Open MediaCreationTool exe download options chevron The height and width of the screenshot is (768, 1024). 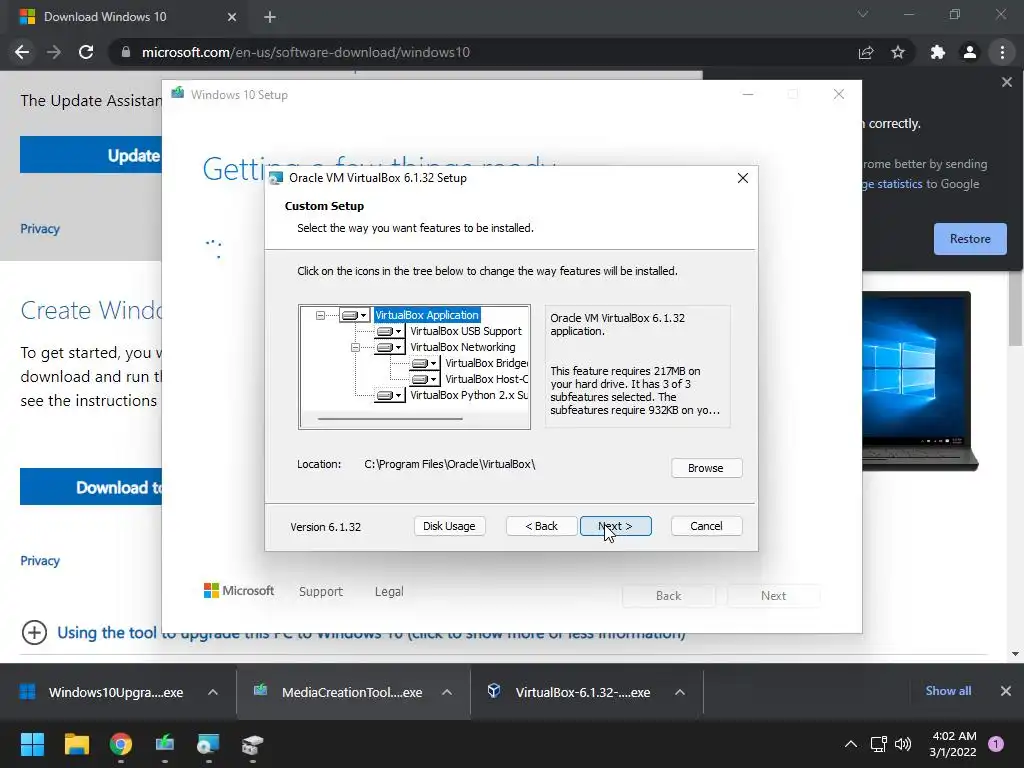[x=447, y=692]
